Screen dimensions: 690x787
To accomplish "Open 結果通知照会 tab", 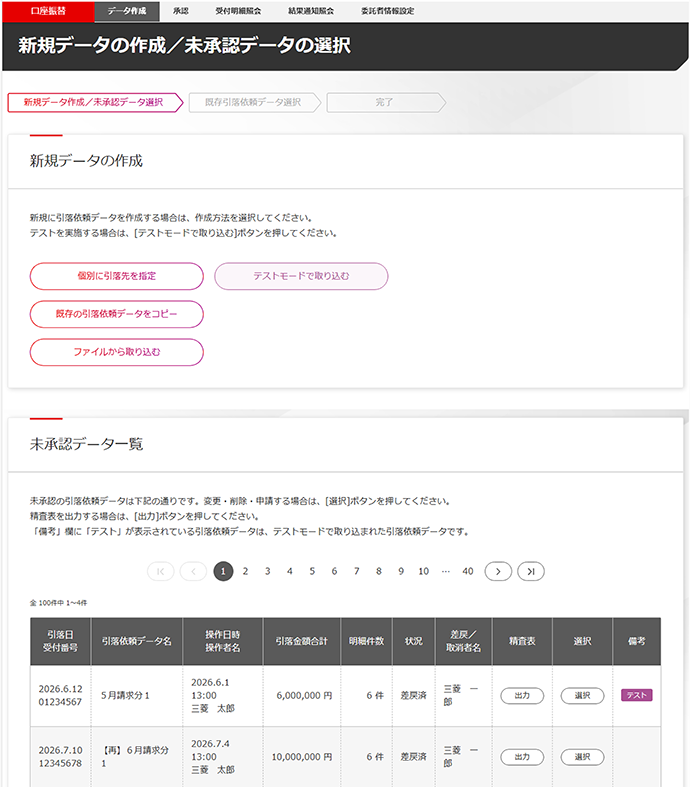I will pyautogui.click(x=310, y=10).
